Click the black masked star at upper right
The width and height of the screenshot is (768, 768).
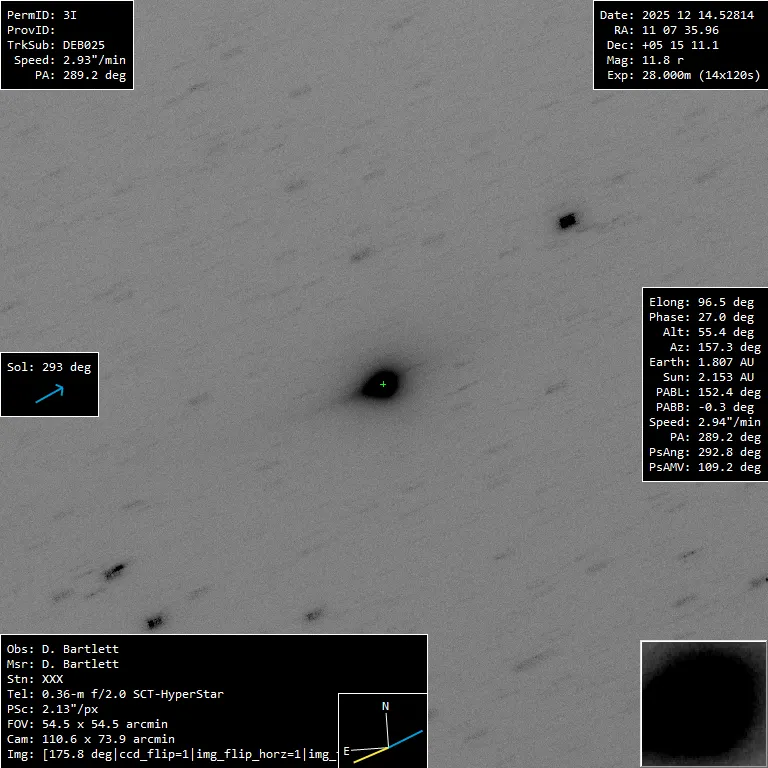click(568, 221)
